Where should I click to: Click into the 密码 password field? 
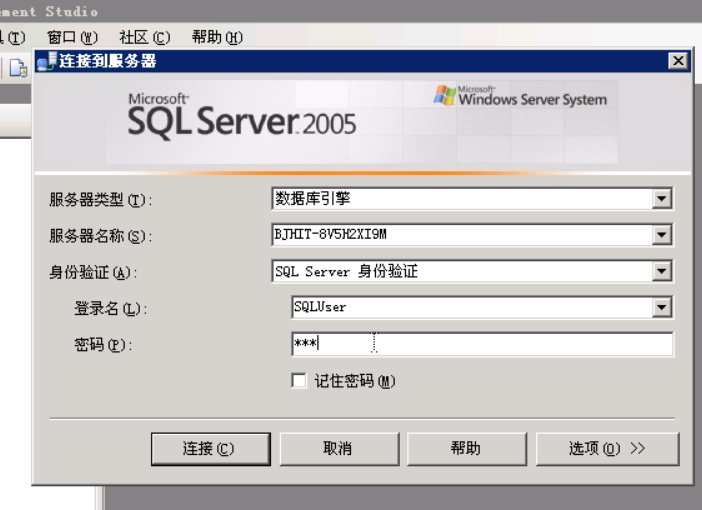click(482, 344)
